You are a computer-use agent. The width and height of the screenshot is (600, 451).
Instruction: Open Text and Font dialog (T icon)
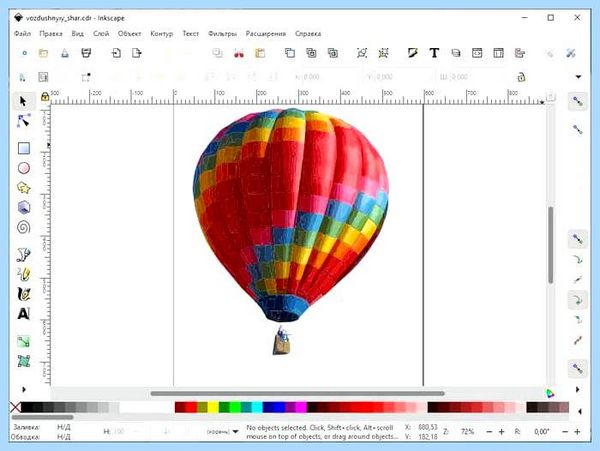[x=434, y=53]
